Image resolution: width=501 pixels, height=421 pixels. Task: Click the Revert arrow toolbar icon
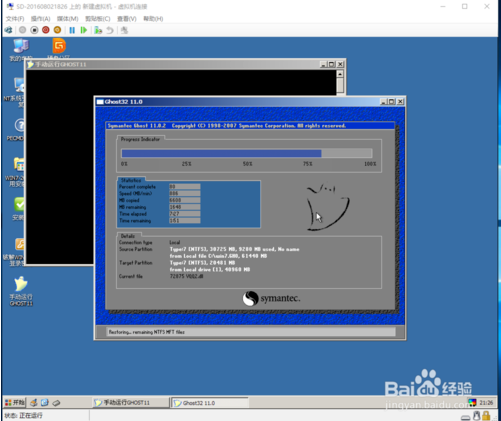click(110, 30)
